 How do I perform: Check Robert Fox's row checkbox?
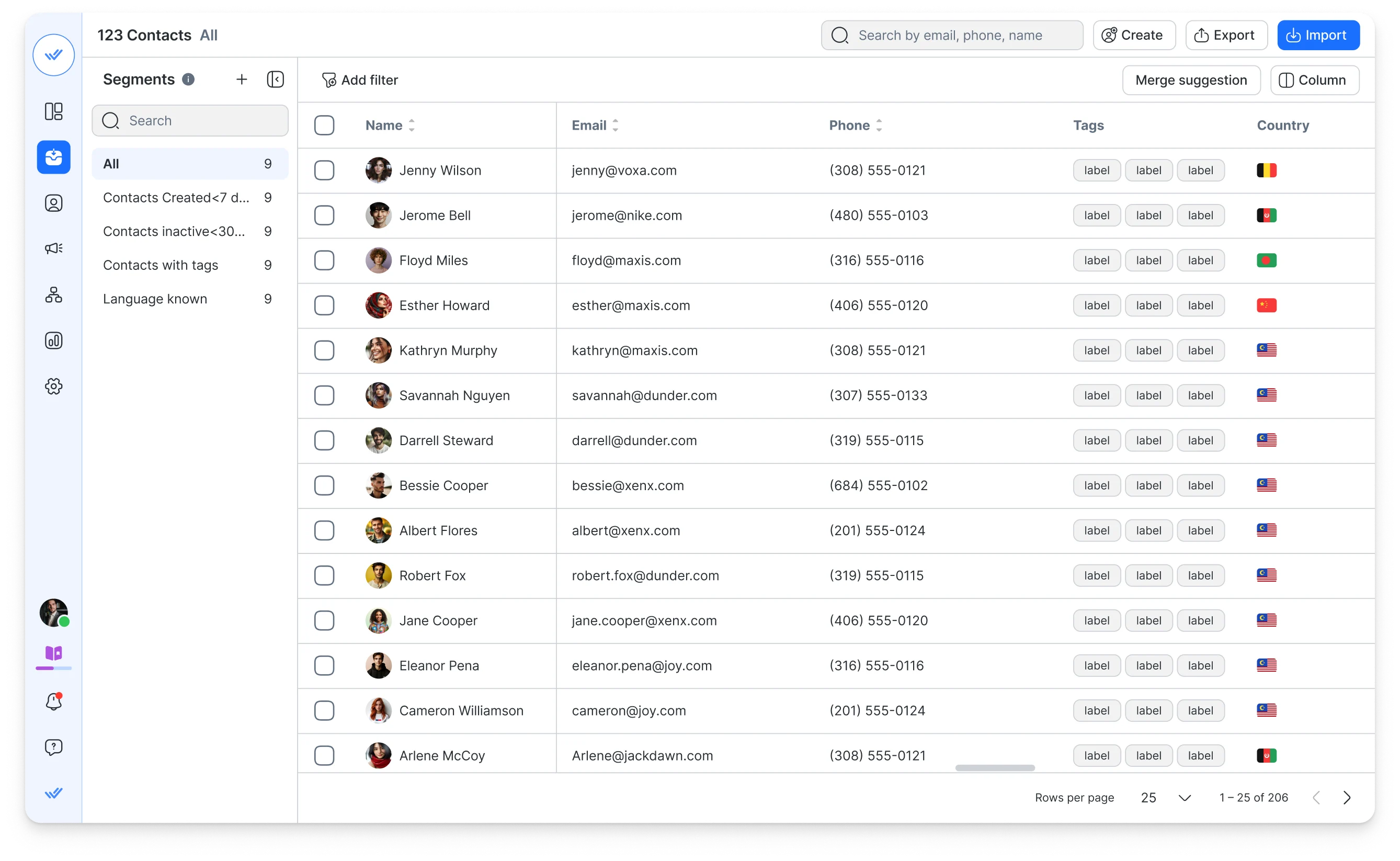coord(325,575)
